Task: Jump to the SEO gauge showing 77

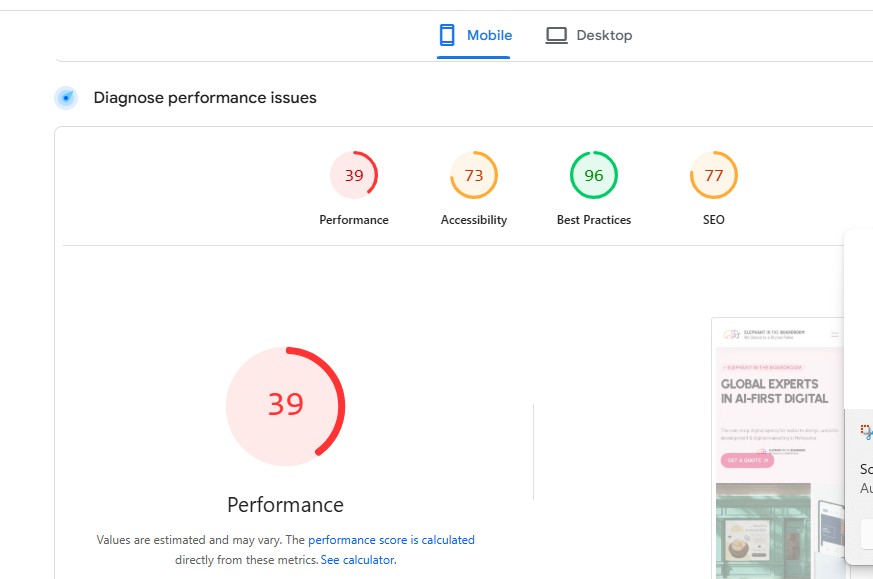Action: (x=713, y=175)
